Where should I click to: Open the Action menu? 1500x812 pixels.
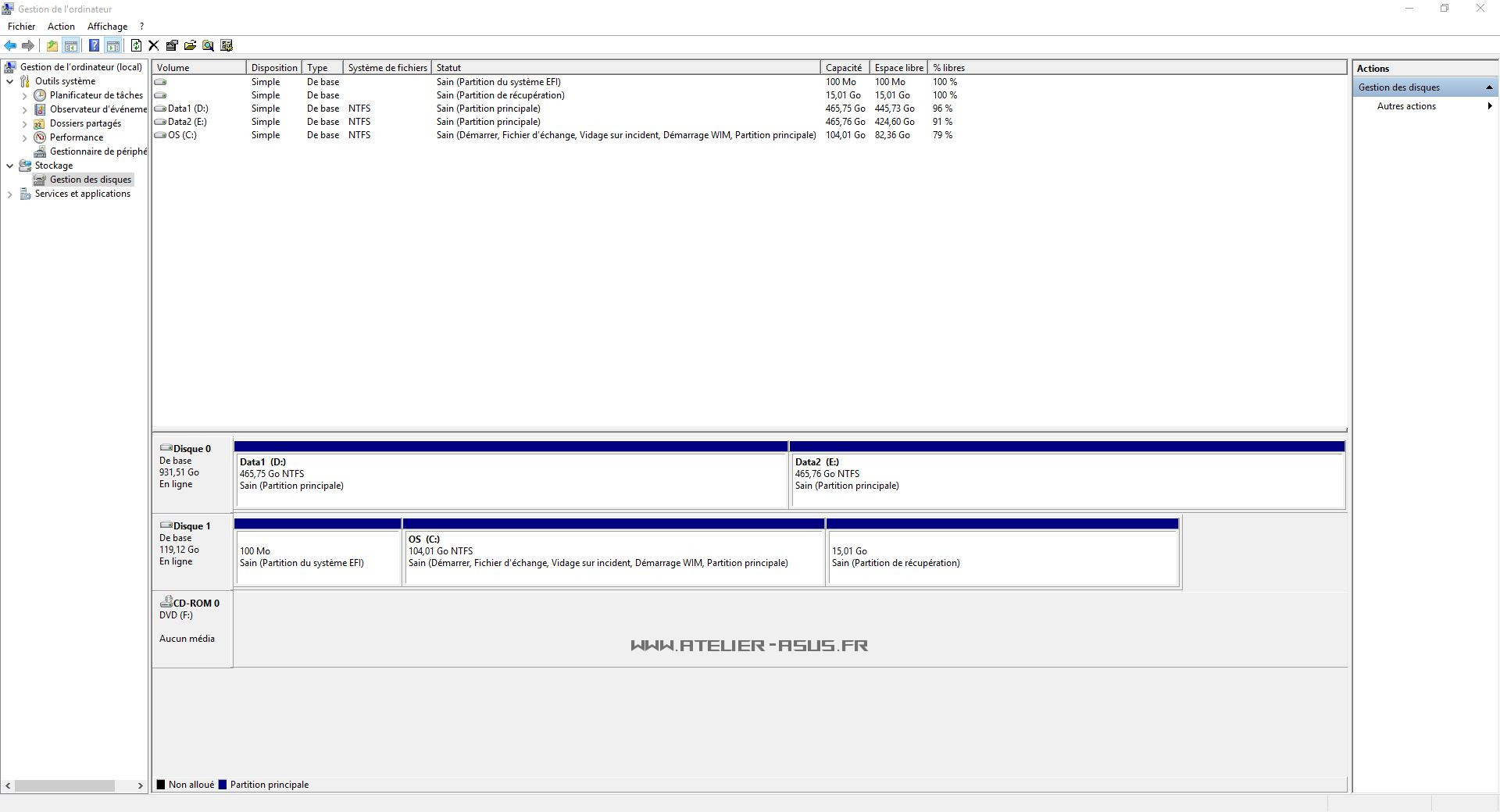[x=61, y=27]
